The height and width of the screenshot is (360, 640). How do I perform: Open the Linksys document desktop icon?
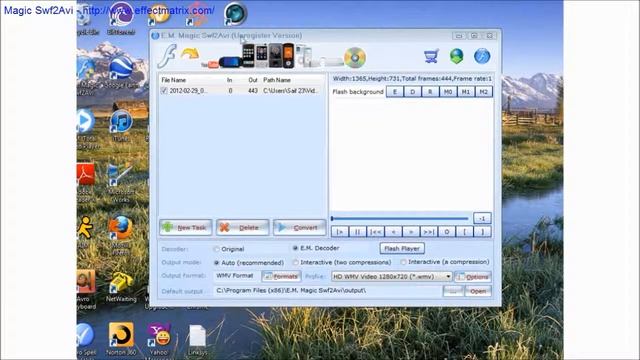coord(198,340)
